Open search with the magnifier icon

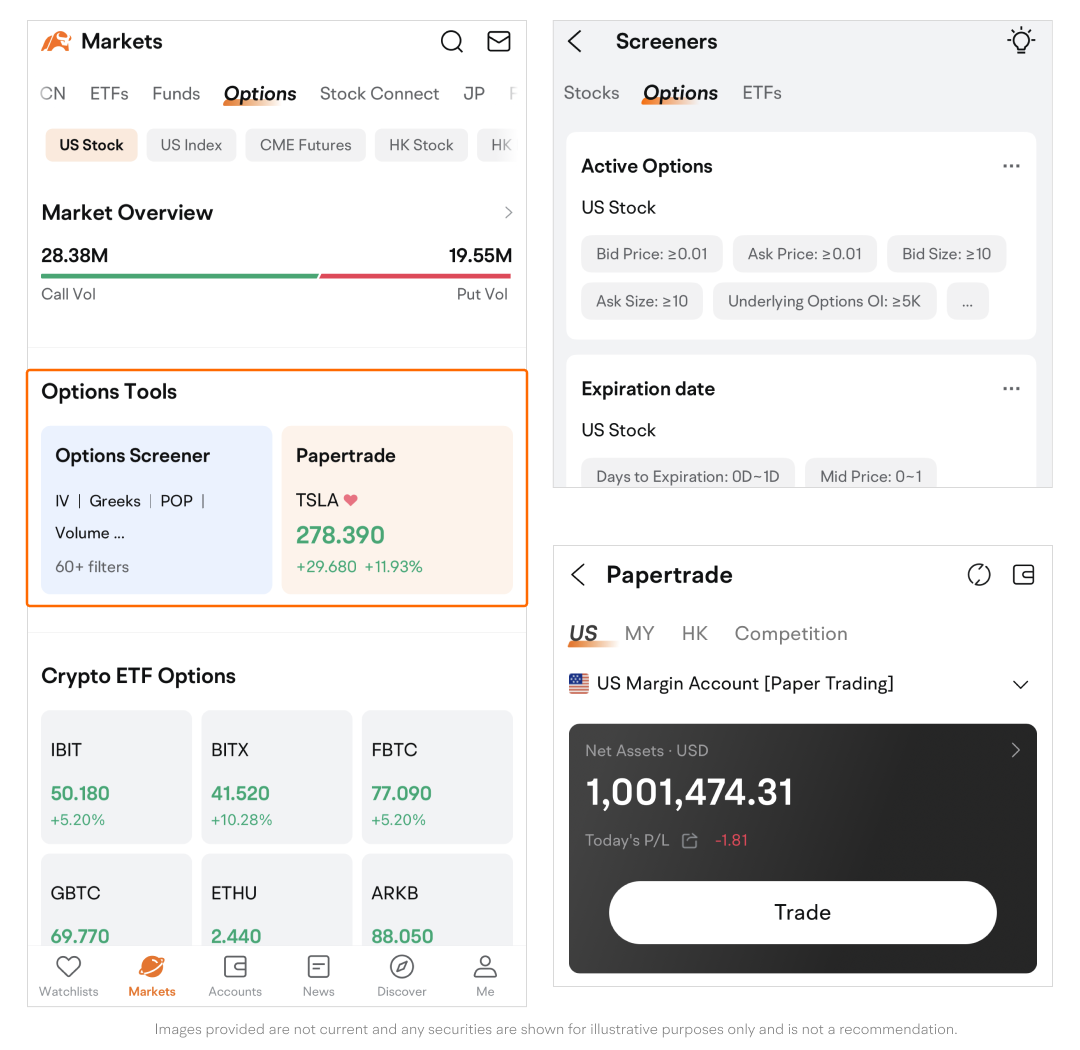tap(452, 42)
